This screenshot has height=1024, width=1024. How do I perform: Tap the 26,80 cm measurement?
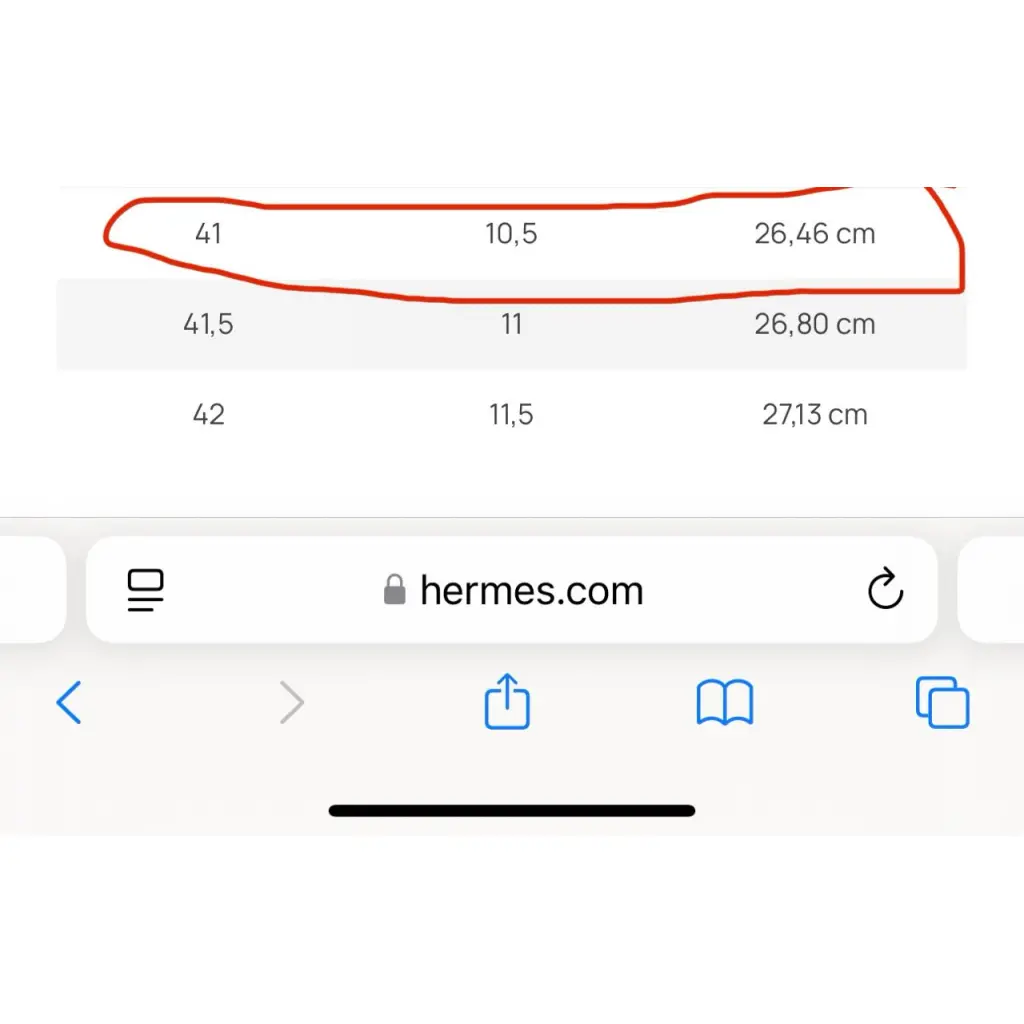click(x=814, y=324)
